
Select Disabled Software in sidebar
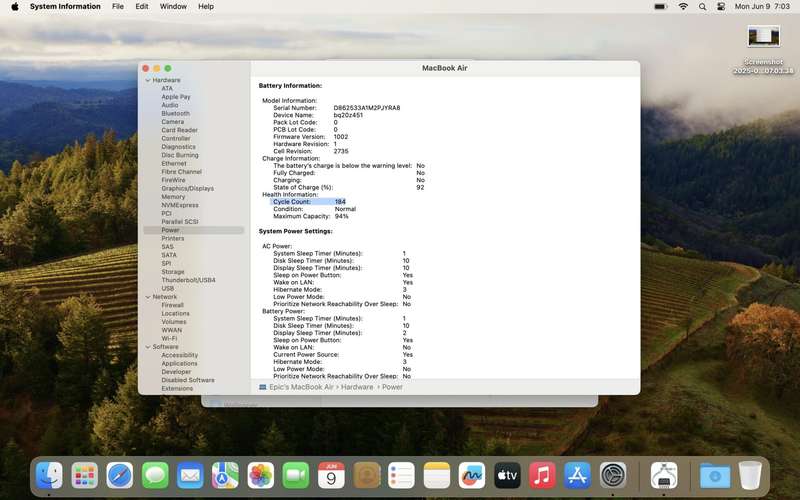click(188, 380)
